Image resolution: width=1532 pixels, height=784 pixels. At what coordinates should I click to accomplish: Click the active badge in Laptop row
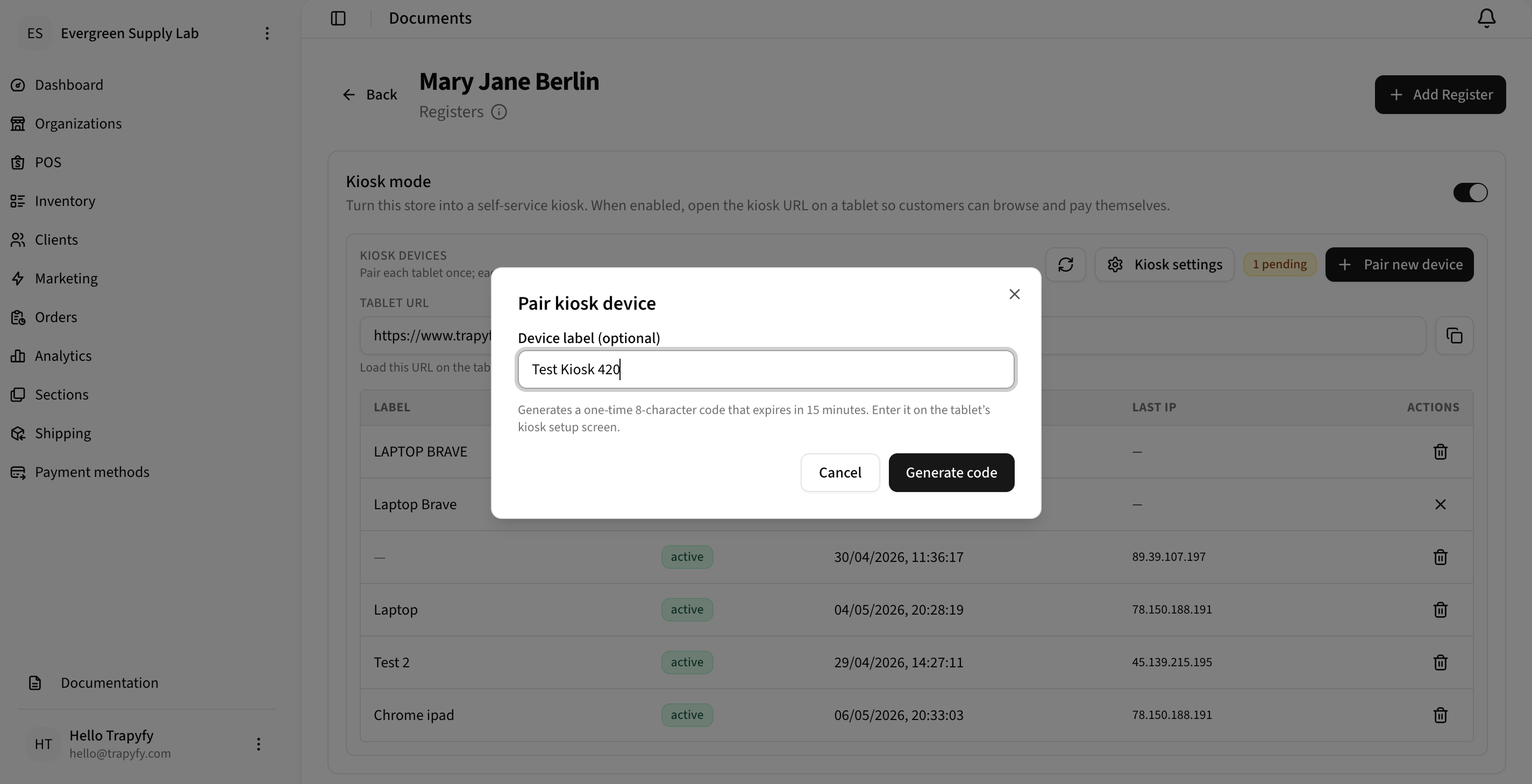tap(687, 610)
